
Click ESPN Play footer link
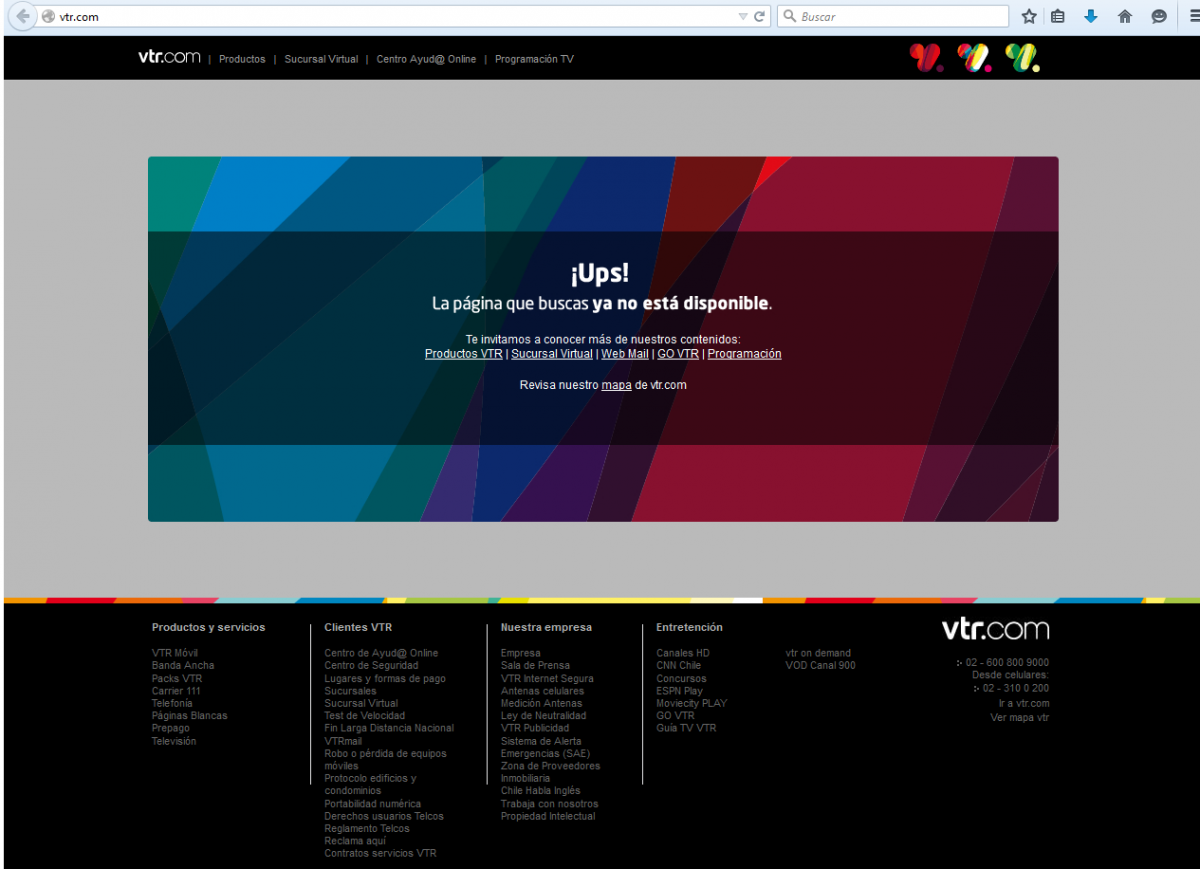coord(679,691)
